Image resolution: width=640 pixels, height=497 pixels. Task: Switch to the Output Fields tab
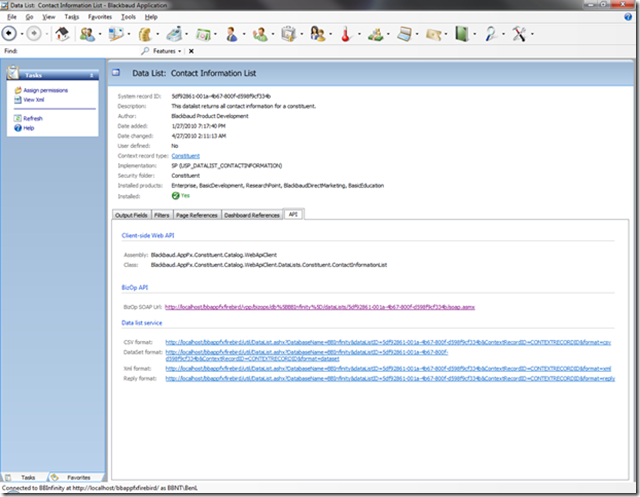[131, 214]
